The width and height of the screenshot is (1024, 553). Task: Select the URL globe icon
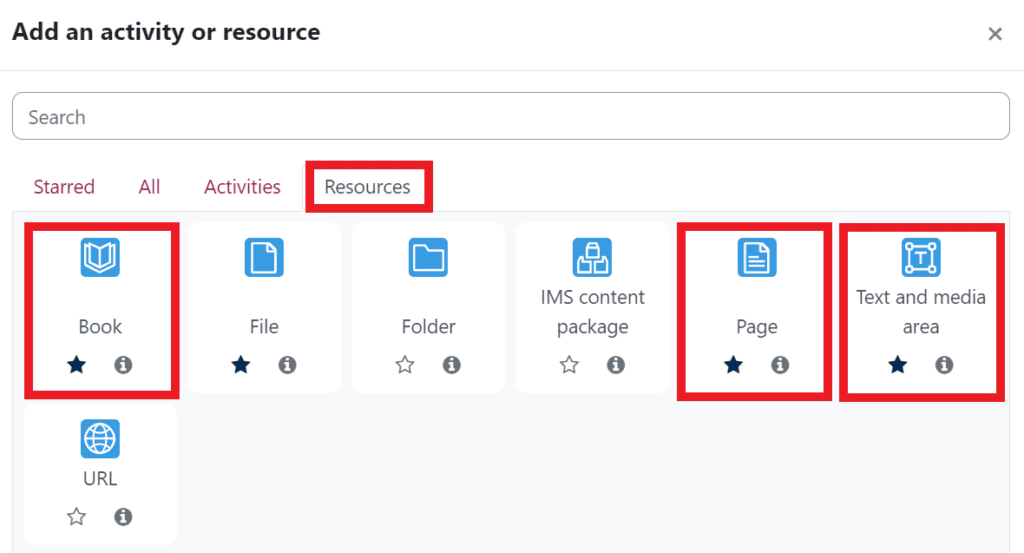pyautogui.click(x=100, y=438)
